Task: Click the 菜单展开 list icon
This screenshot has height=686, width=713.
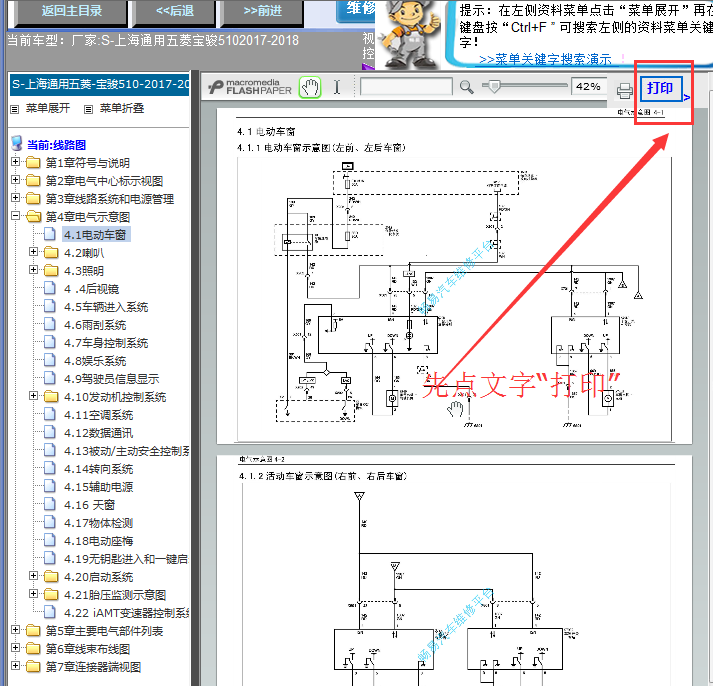Action: point(15,109)
